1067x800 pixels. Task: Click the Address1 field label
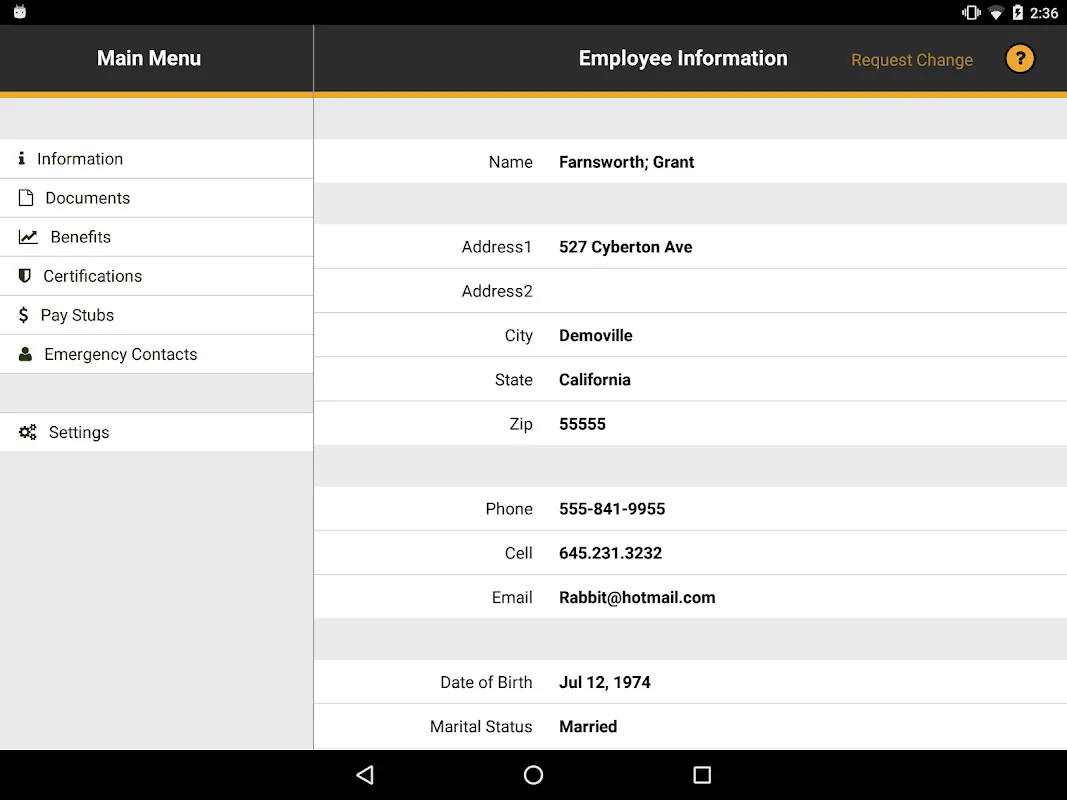pyautogui.click(x=497, y=247)
